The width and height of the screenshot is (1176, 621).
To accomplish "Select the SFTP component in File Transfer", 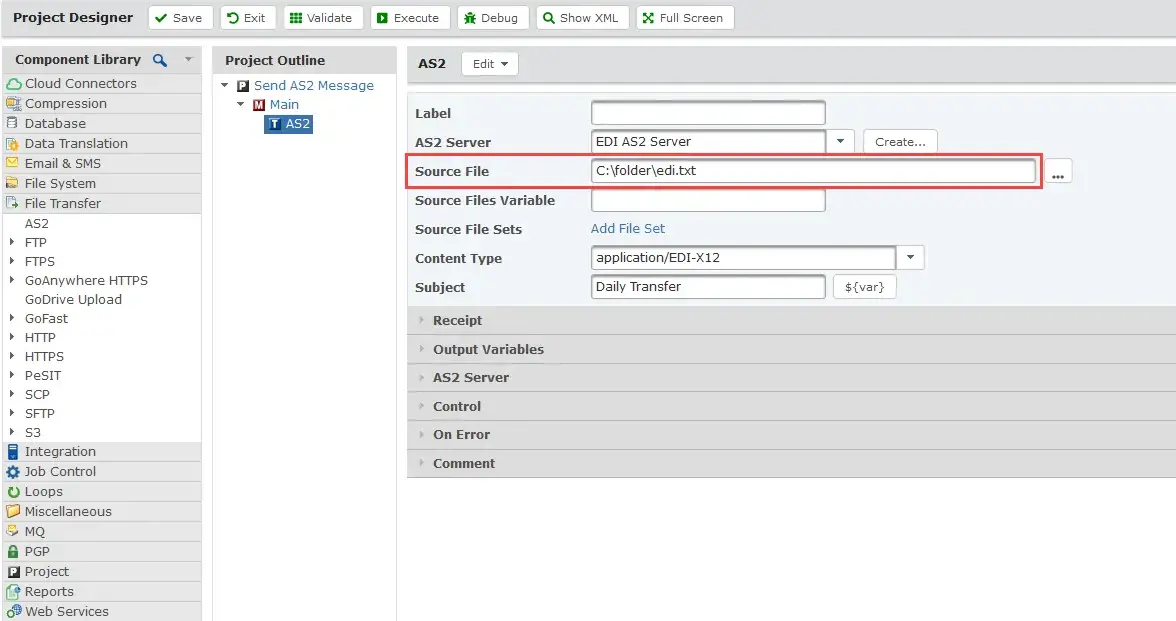I will (40, 413).
